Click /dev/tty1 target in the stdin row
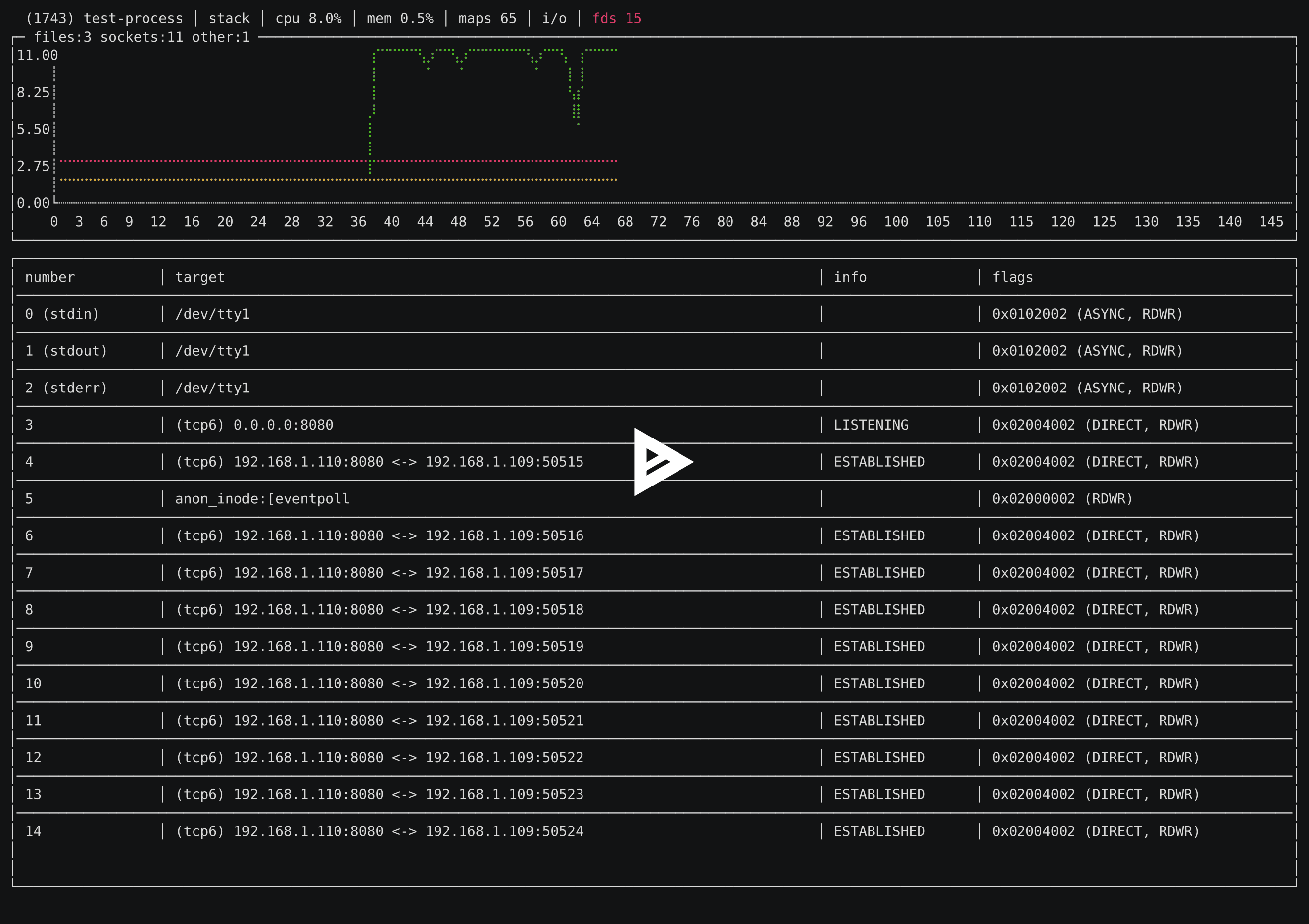Image resolution: width=1309 pixels, height=924 pixels. pyautogui.click(x=213, y=314)
